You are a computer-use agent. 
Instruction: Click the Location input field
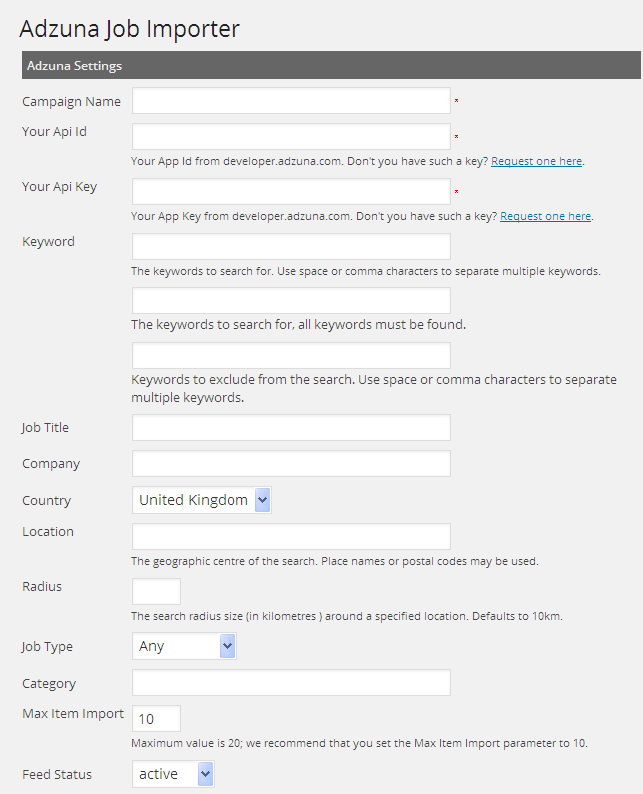(x=291, y=537)
